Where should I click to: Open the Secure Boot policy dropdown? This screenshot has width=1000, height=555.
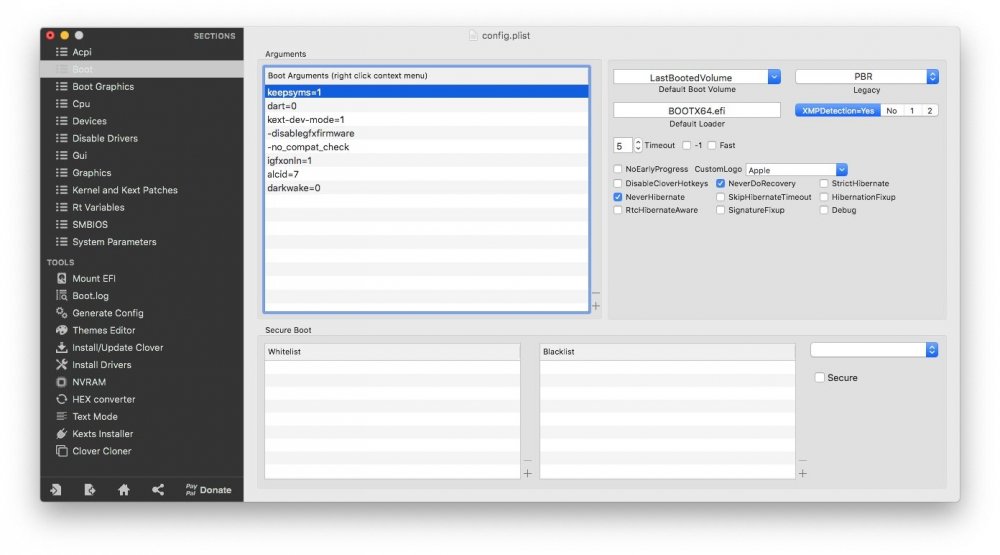point(874,350)
